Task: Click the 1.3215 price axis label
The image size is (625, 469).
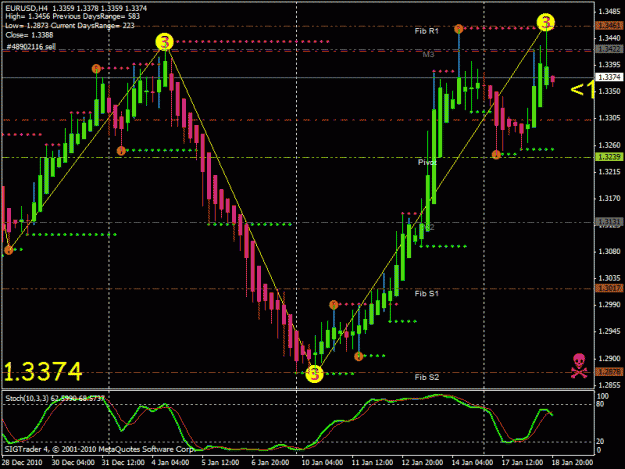Action: click(x=609, y=172)
